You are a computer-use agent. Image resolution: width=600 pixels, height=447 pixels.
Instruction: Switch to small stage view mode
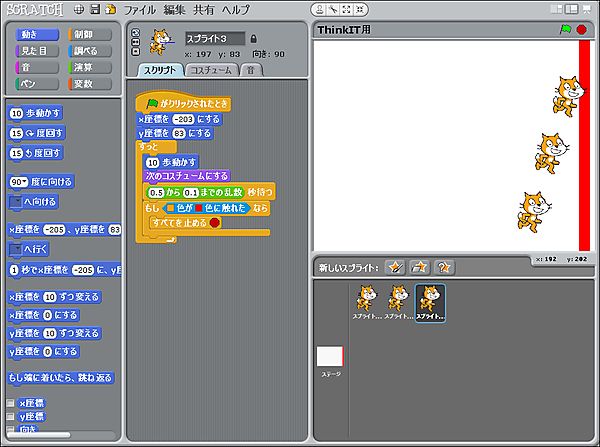(x=557, y=9)
